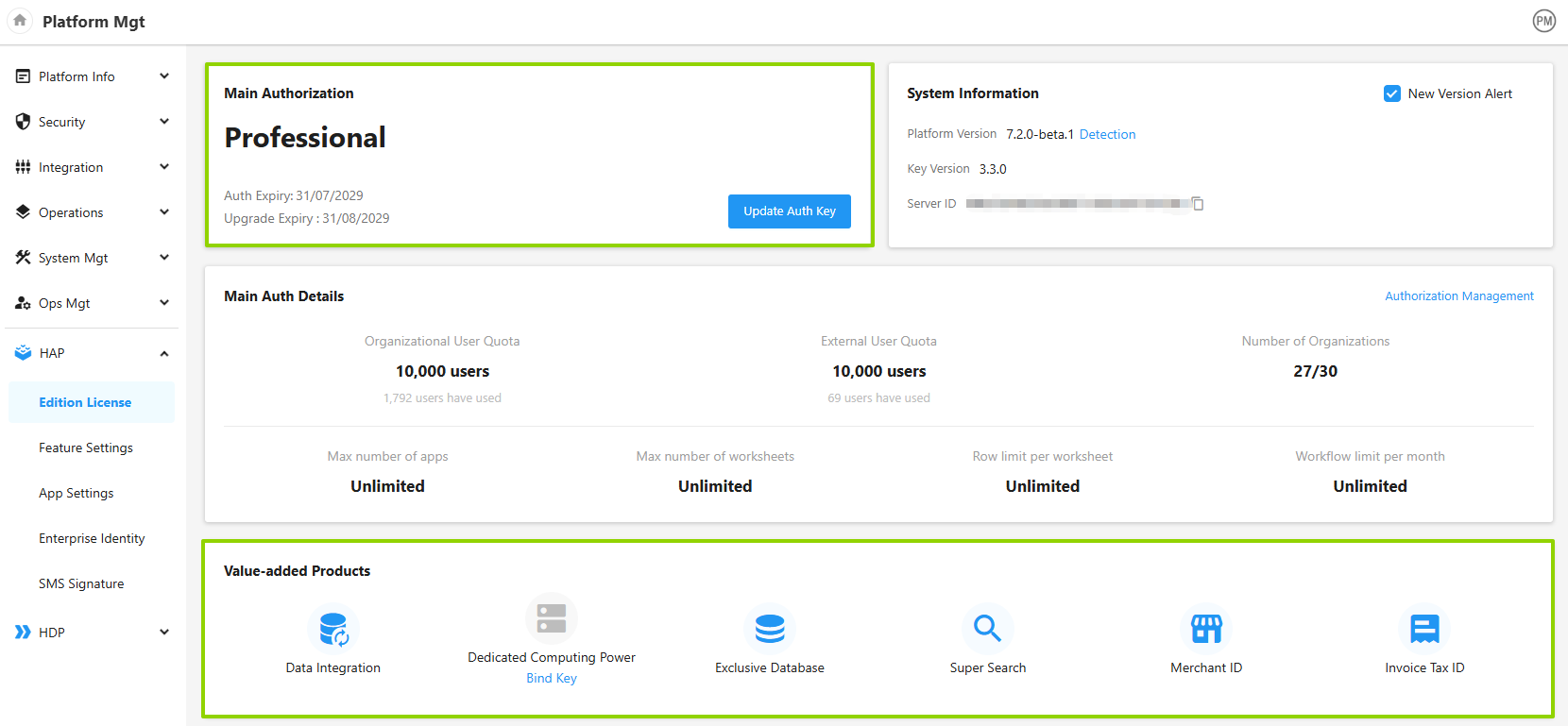1568x726 pixels.
Task: Click the home icon beside Platform Mgt
Action: click(20, 21)
